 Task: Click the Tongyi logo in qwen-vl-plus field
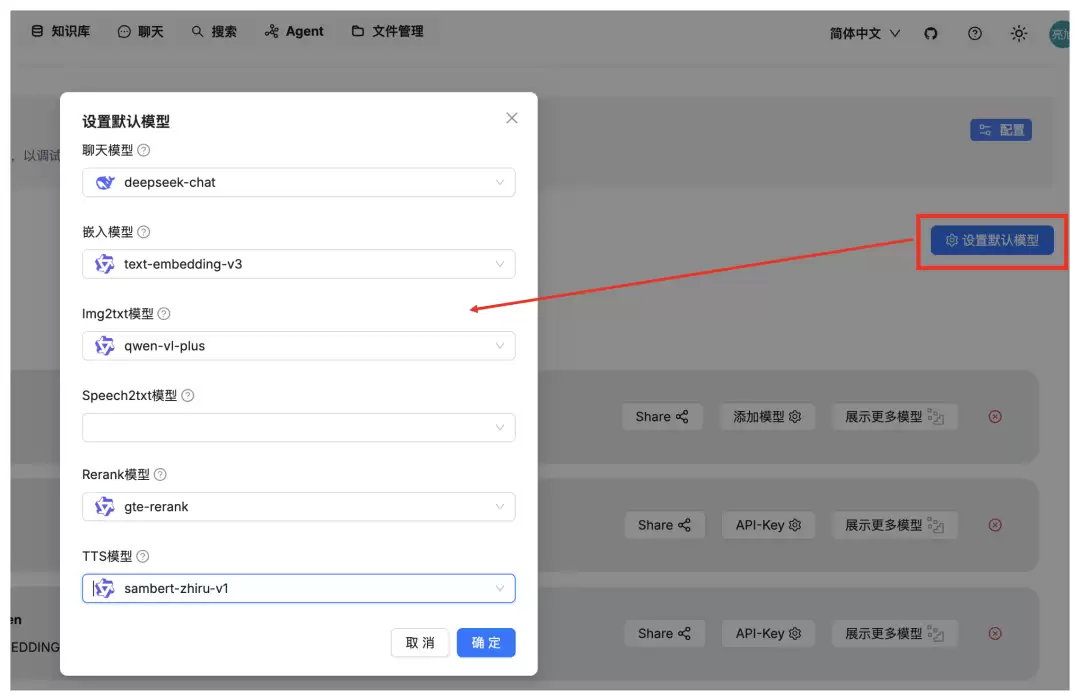pyautogui.click(x=105, y=346)
